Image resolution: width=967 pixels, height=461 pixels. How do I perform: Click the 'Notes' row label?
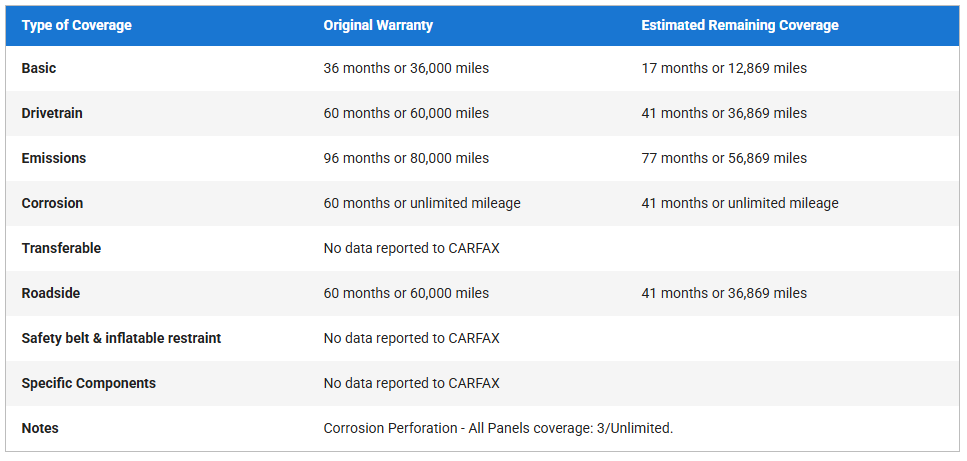(40, 428)
